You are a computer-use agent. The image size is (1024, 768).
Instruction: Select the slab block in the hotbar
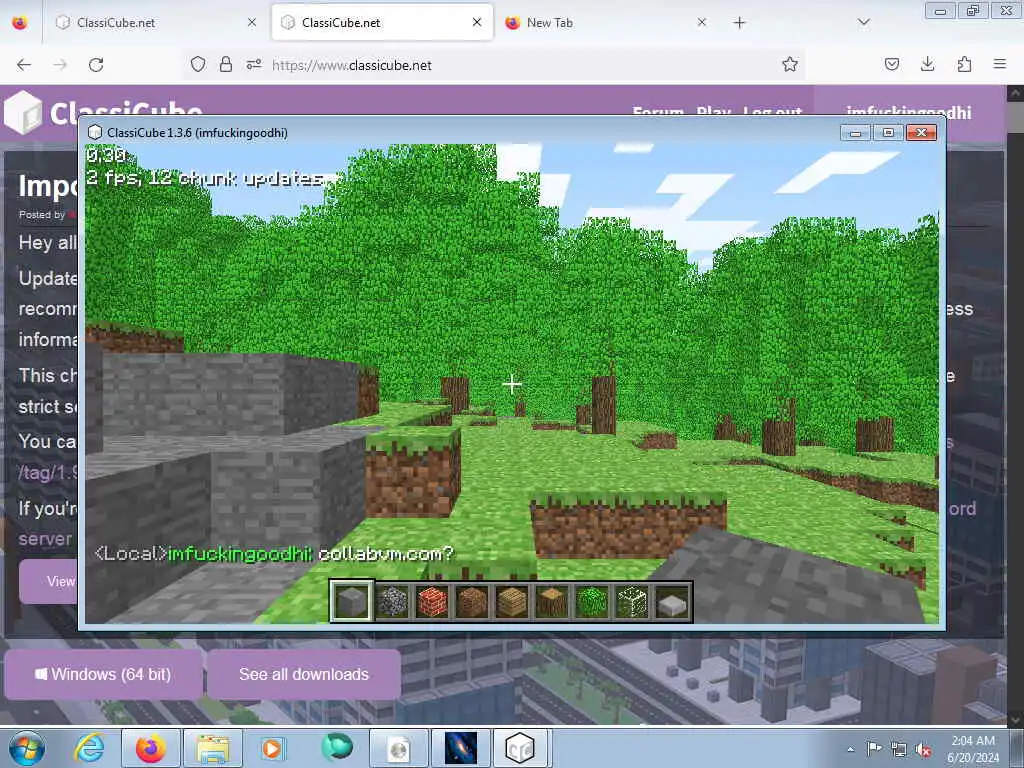[672, 601]
